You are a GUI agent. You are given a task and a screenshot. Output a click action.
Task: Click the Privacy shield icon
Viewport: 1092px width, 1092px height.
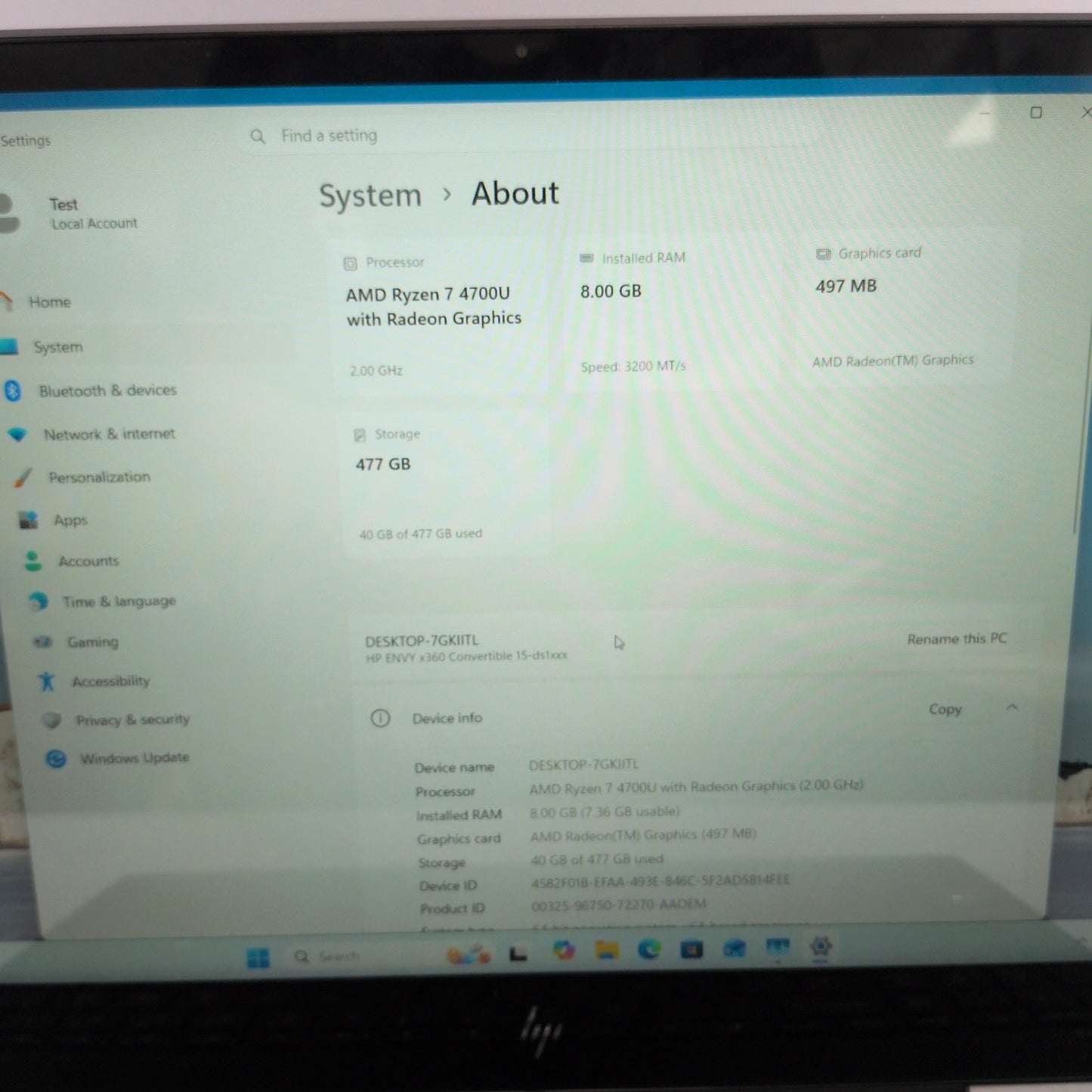(51, 720)
